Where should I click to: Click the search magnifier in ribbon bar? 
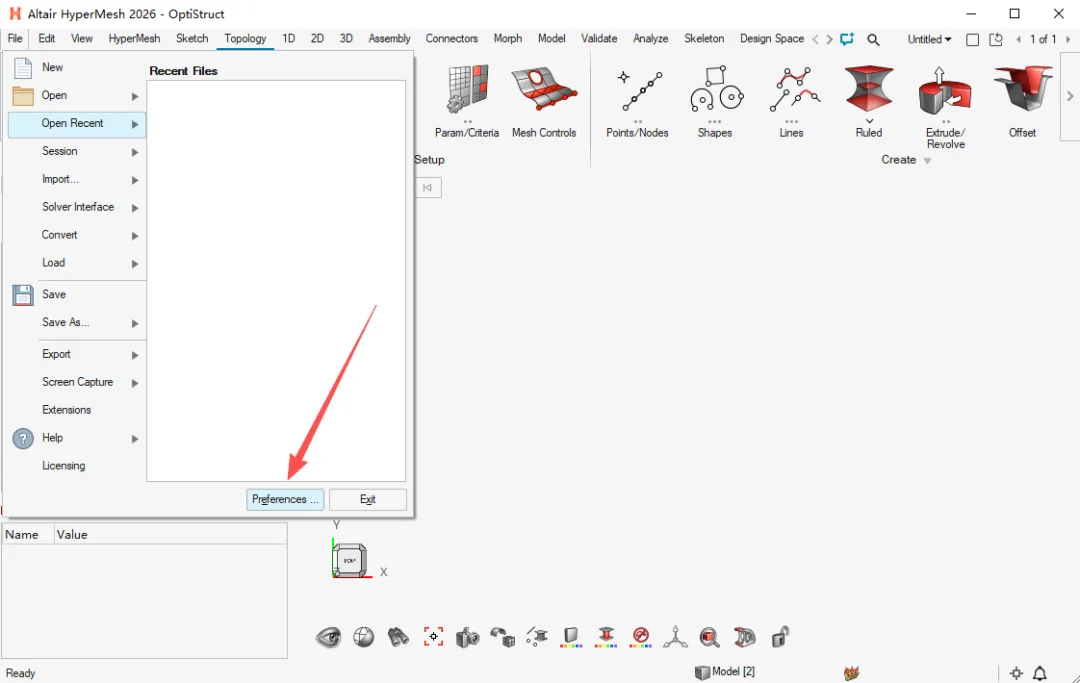coord(873,40)
